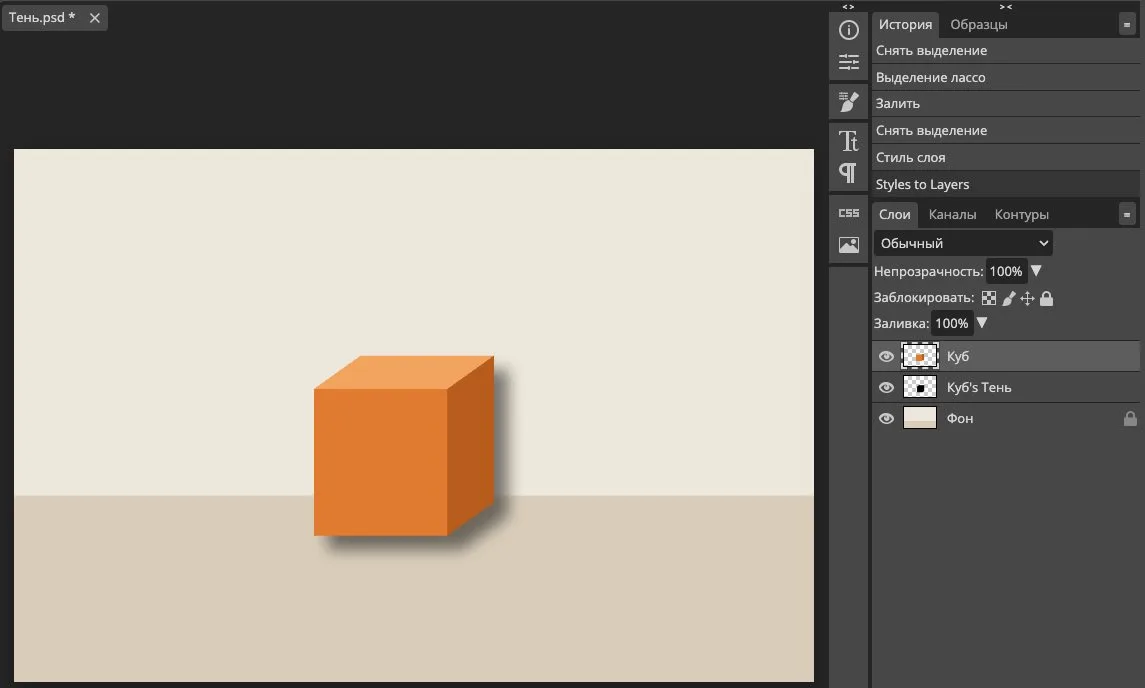Lock layer position move icon
The width and height of the screenshot is (1145, 688).
coord(1027,298)
